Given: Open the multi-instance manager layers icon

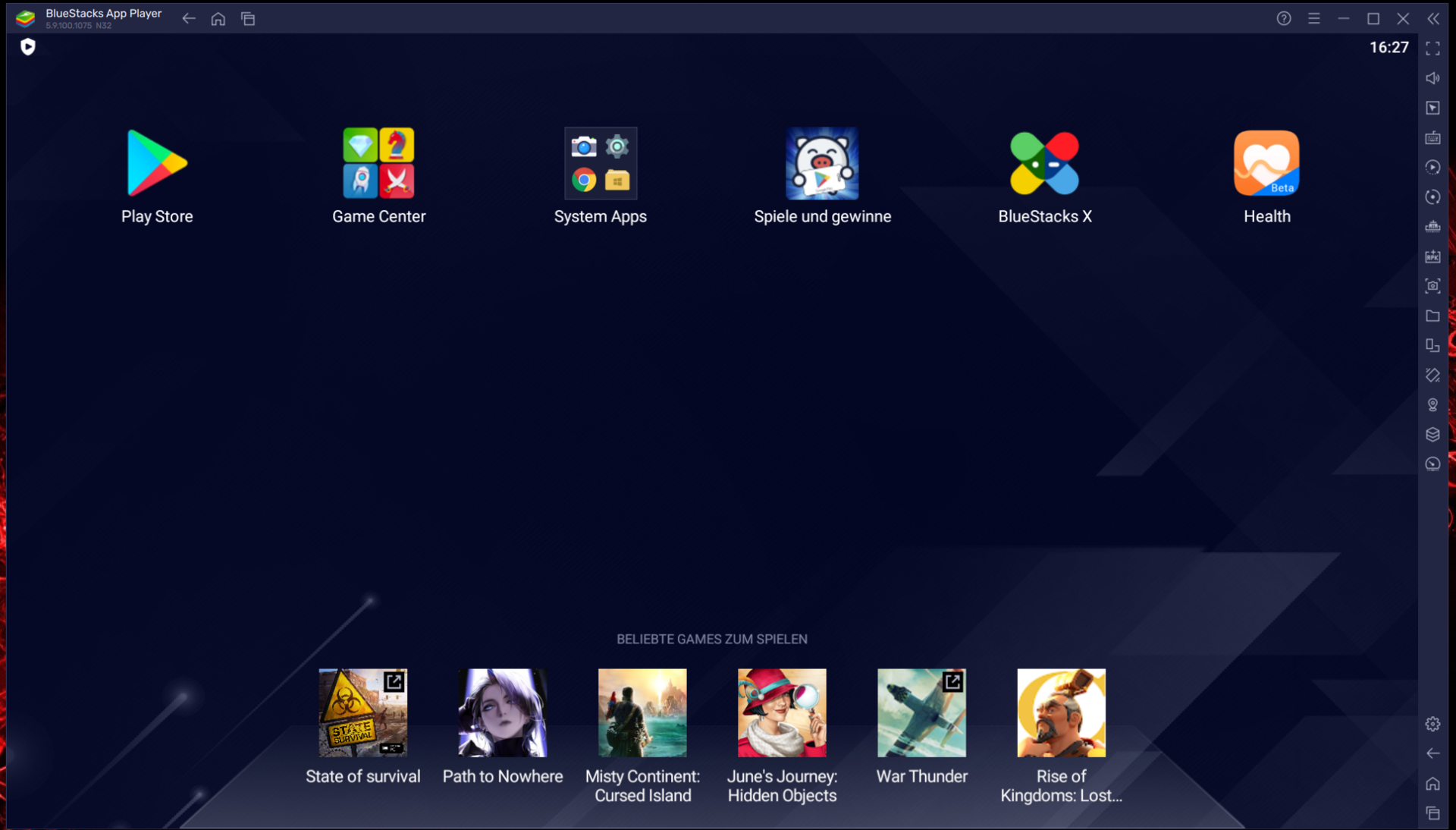Looking at the screenshot, I should (1432, 434).
